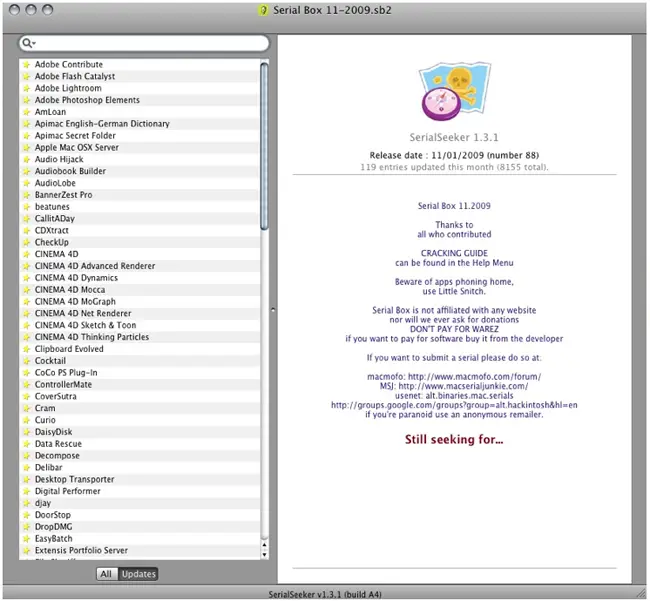The image size is (650, 601).
Task: Select Apimac Secret Folder entry
Action: click(x=140, y=136)
